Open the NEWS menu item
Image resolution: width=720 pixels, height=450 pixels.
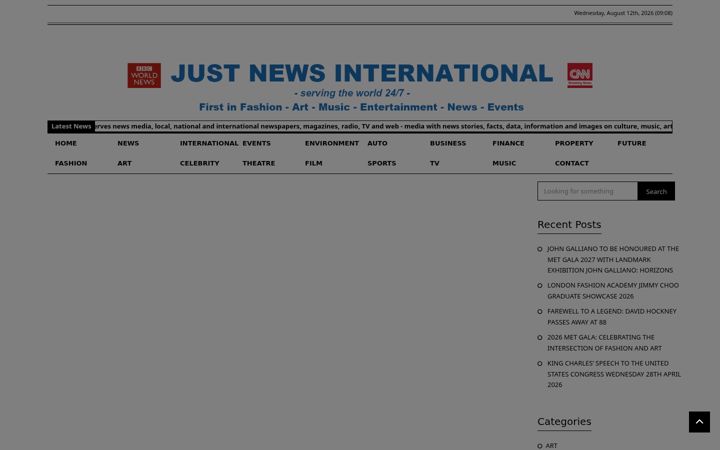(x=128, y=143)
